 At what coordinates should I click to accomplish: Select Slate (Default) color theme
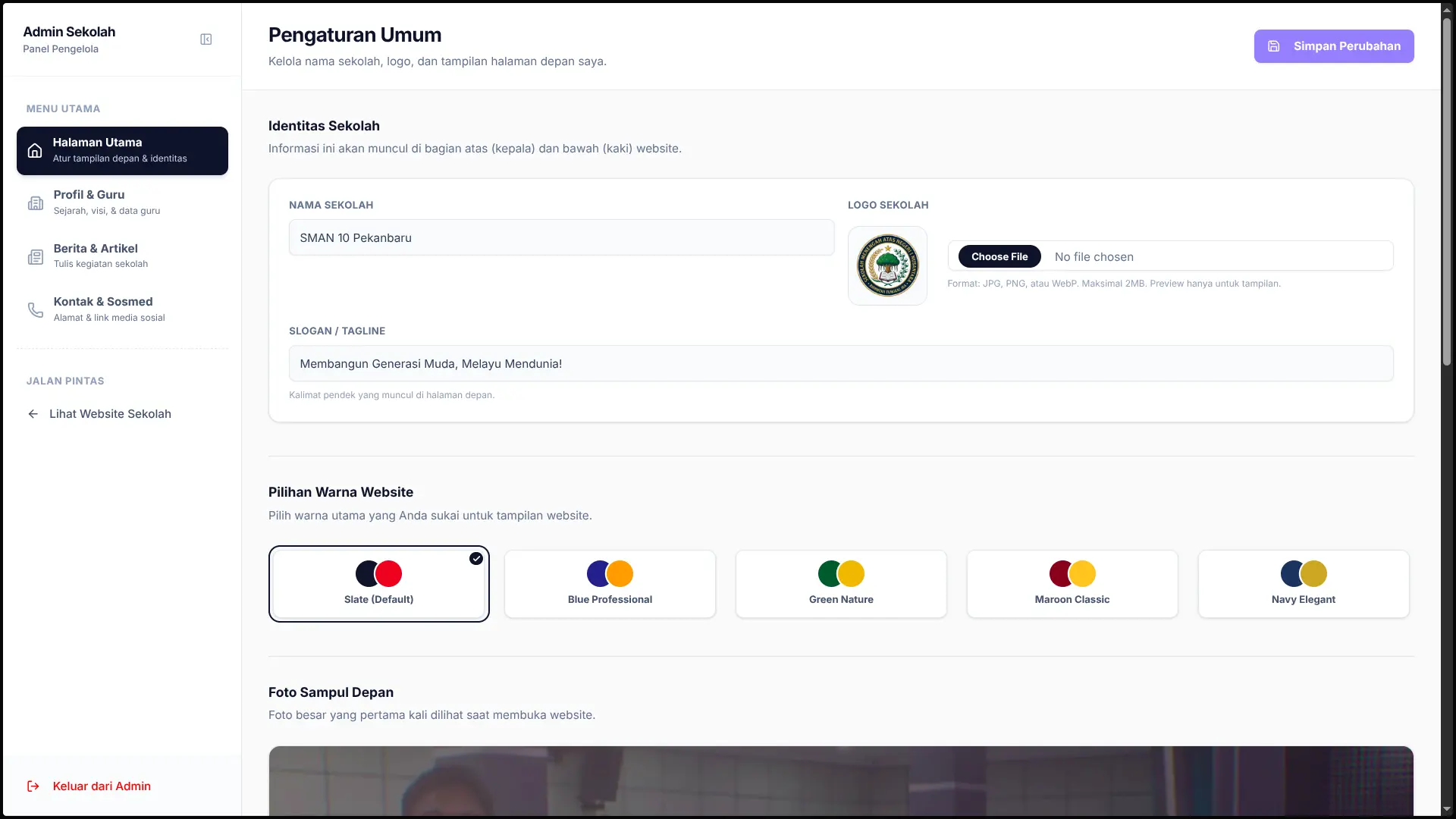click(379, 584)
